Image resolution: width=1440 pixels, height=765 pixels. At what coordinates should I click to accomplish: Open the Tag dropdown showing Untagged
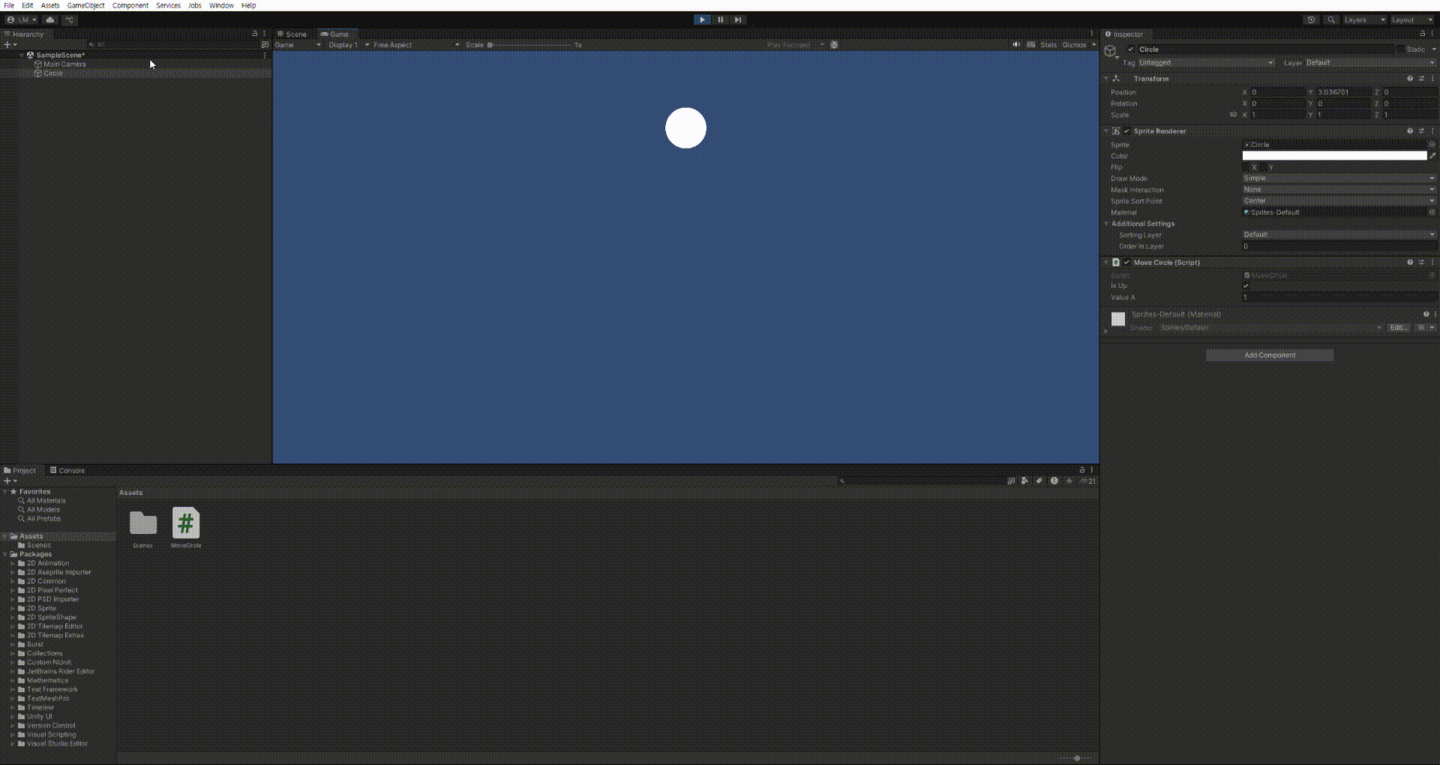[x=1206, y=62]
